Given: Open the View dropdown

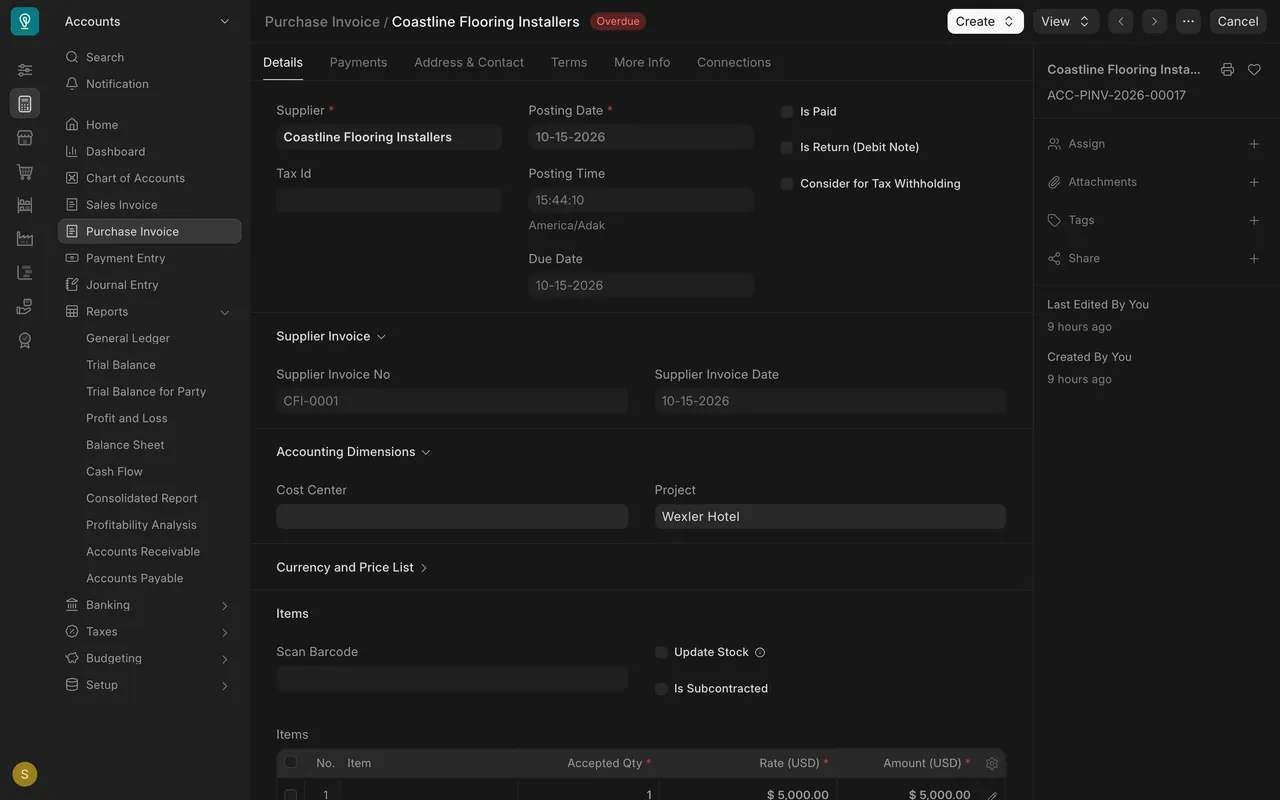Looking at the screenshot, I should click(x=1066, y=21).
